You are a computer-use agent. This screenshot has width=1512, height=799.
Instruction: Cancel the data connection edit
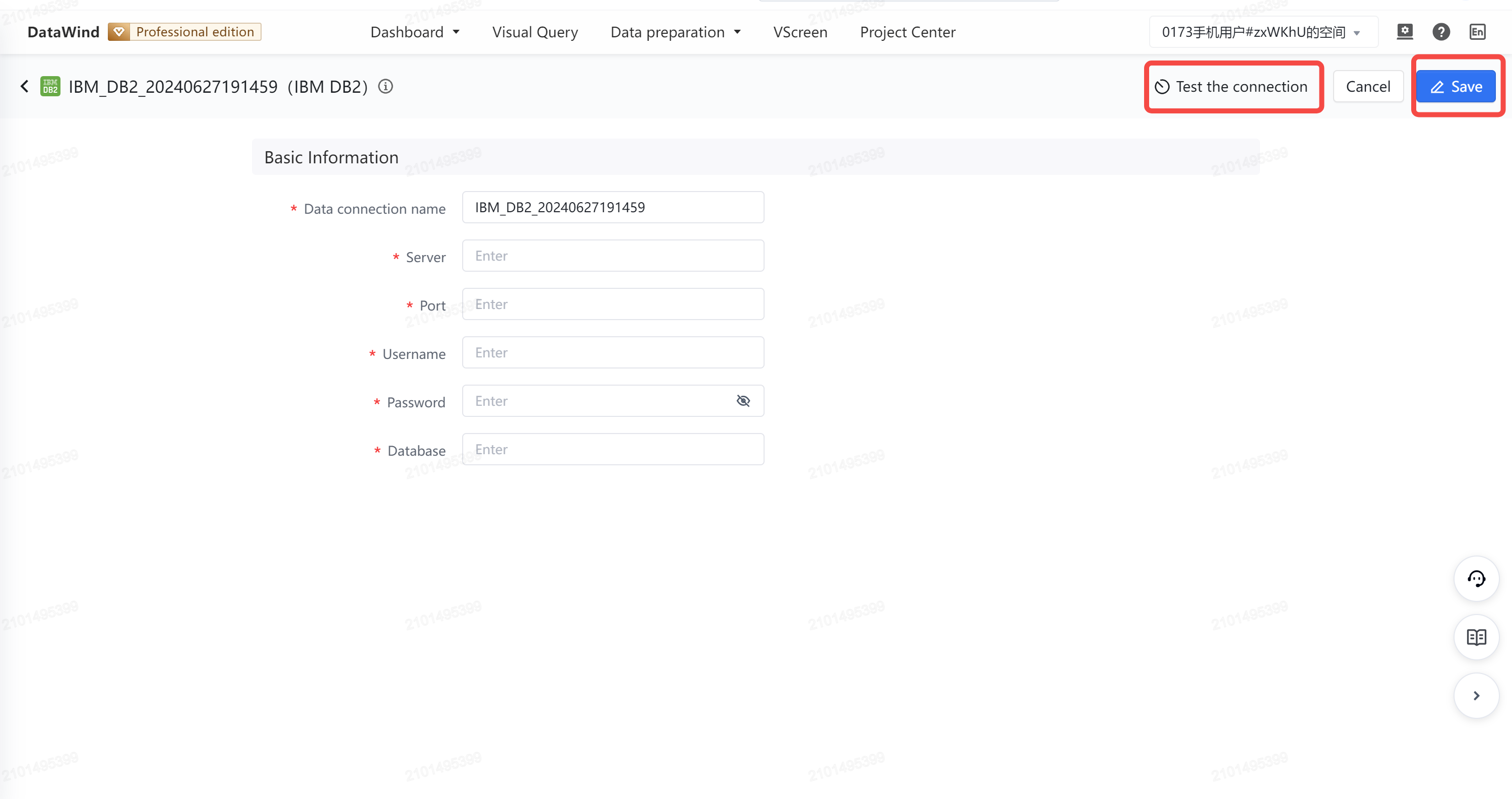(1368, 87)
